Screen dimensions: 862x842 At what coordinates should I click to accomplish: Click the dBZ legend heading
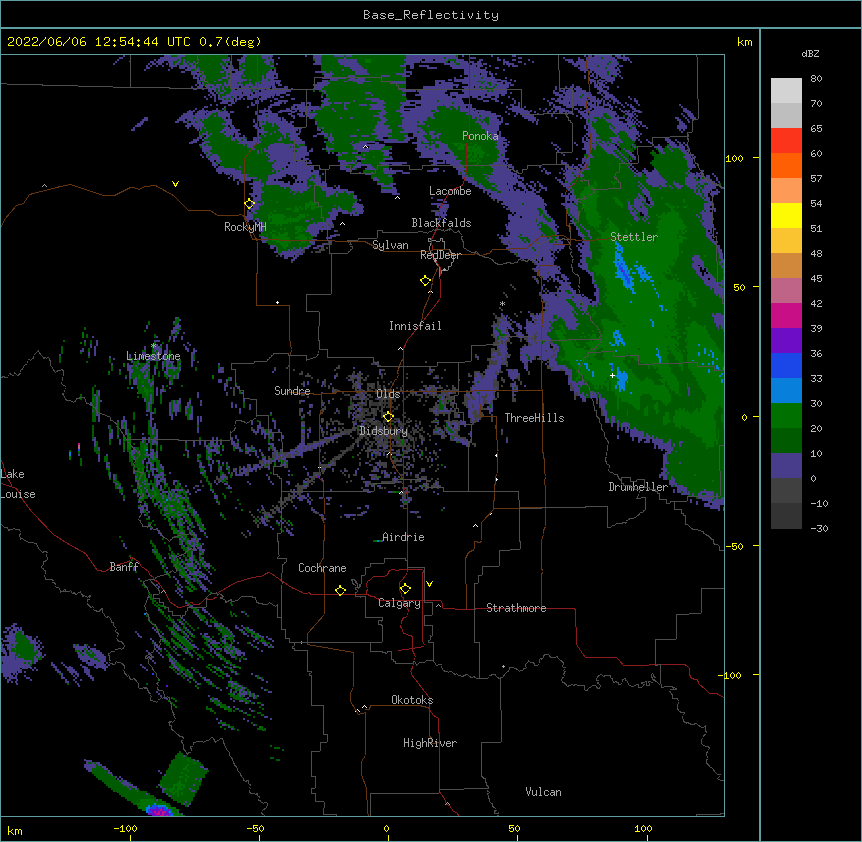[x=810, y=53]
